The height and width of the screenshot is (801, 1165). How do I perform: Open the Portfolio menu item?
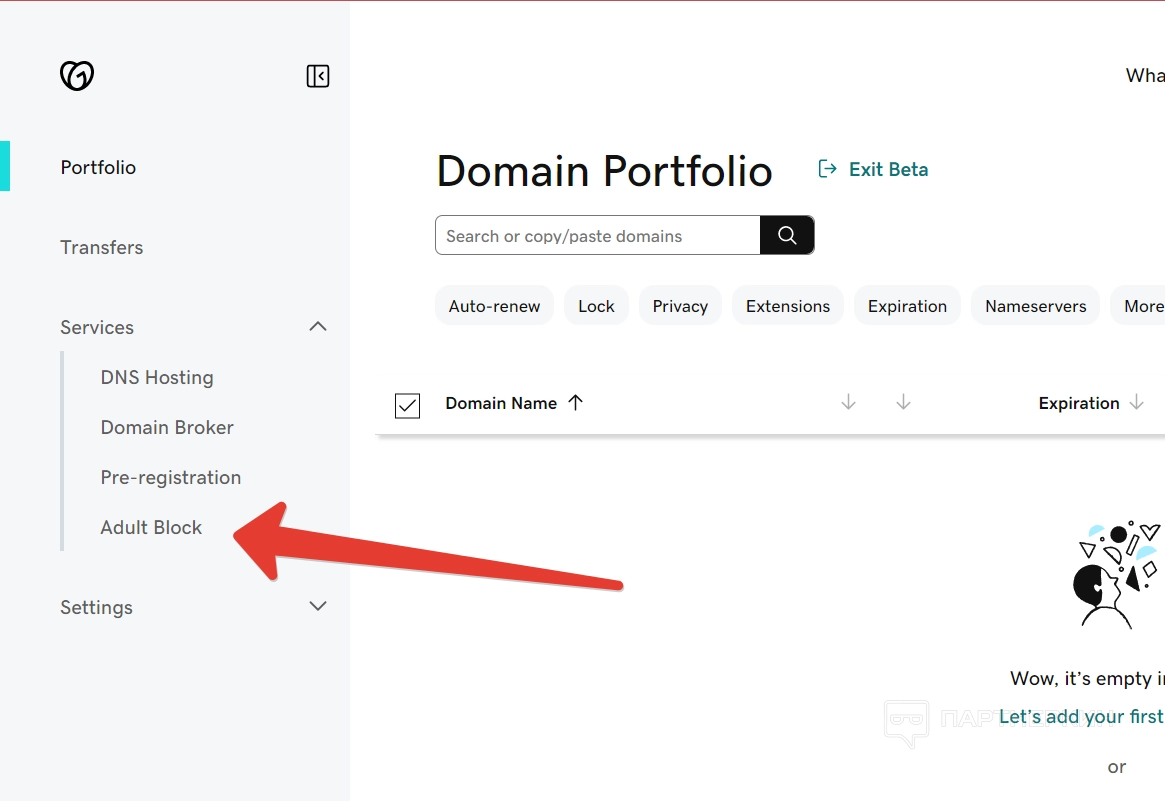pos(98,167)
